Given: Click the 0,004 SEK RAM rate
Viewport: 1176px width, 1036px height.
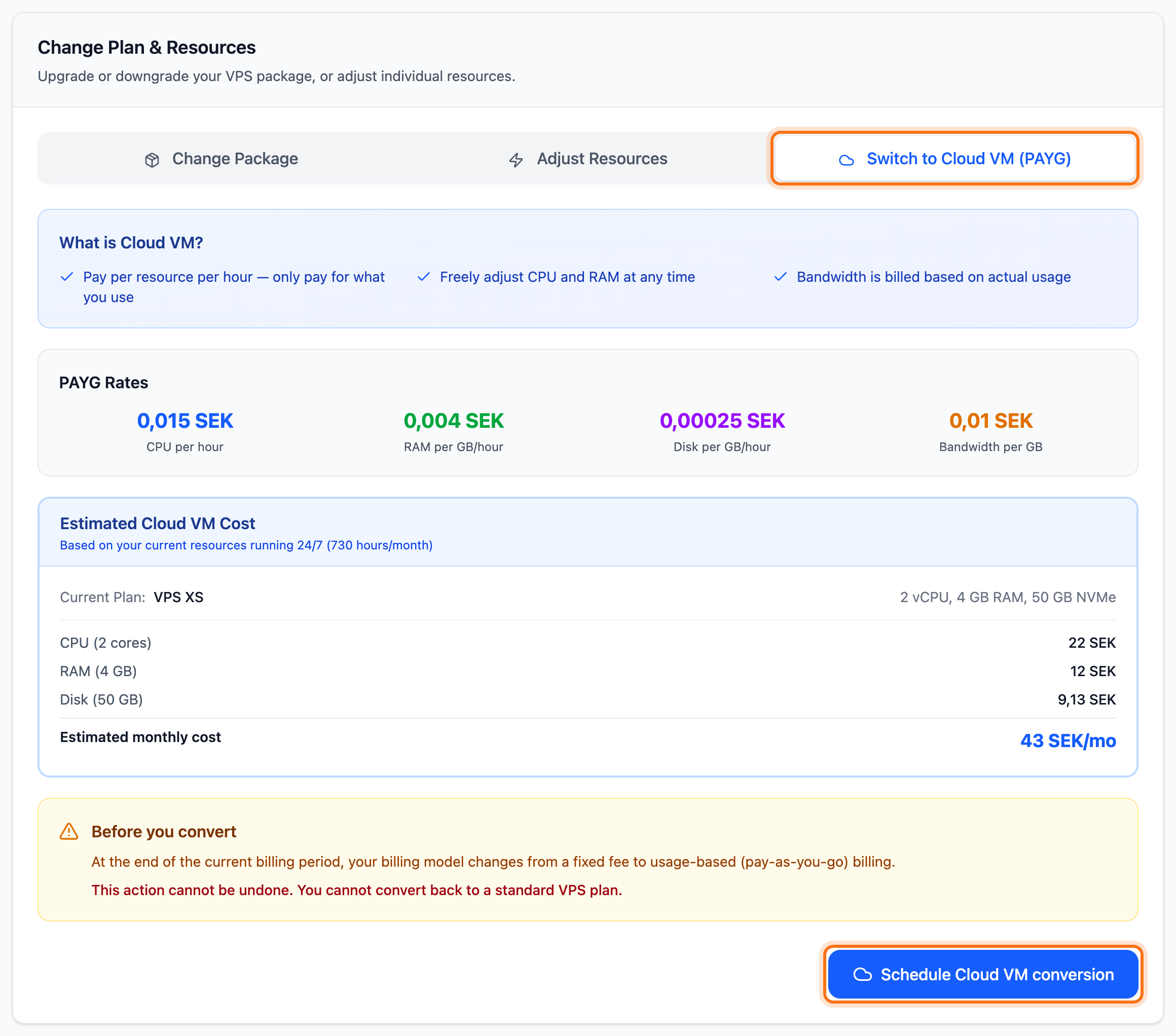Looking at the screenshot, I should pos(453,421).
